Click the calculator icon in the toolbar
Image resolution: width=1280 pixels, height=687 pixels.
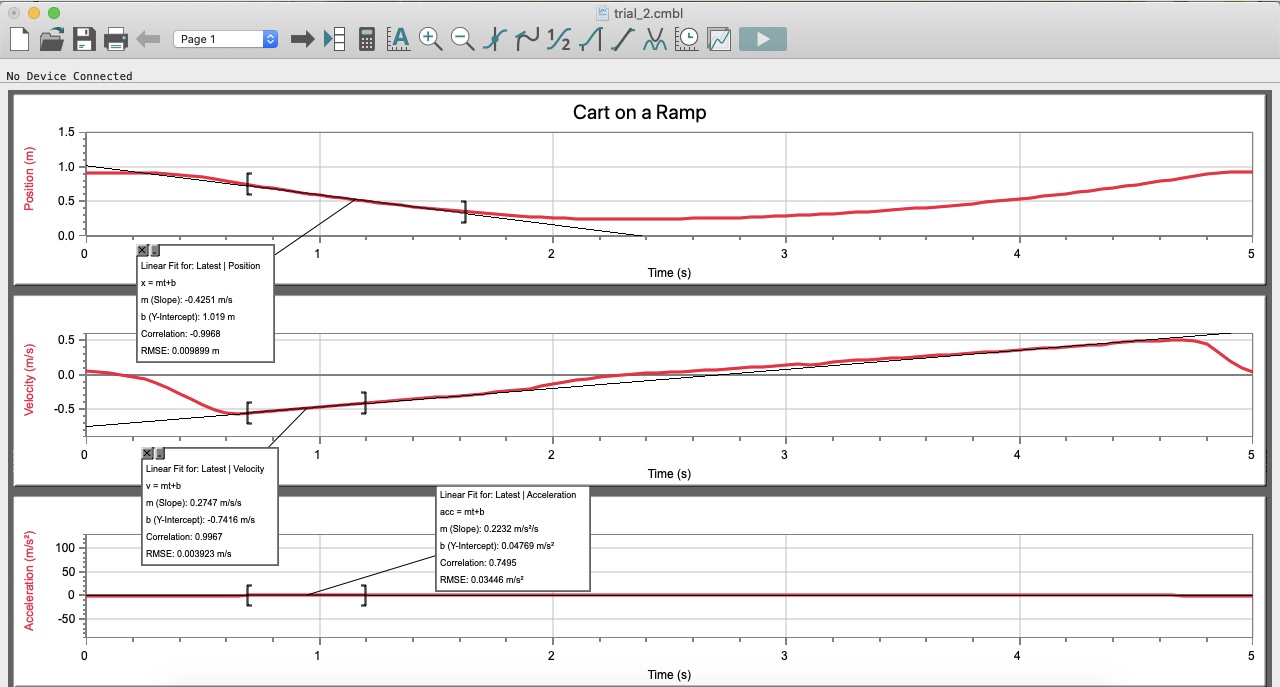point(367,39)
